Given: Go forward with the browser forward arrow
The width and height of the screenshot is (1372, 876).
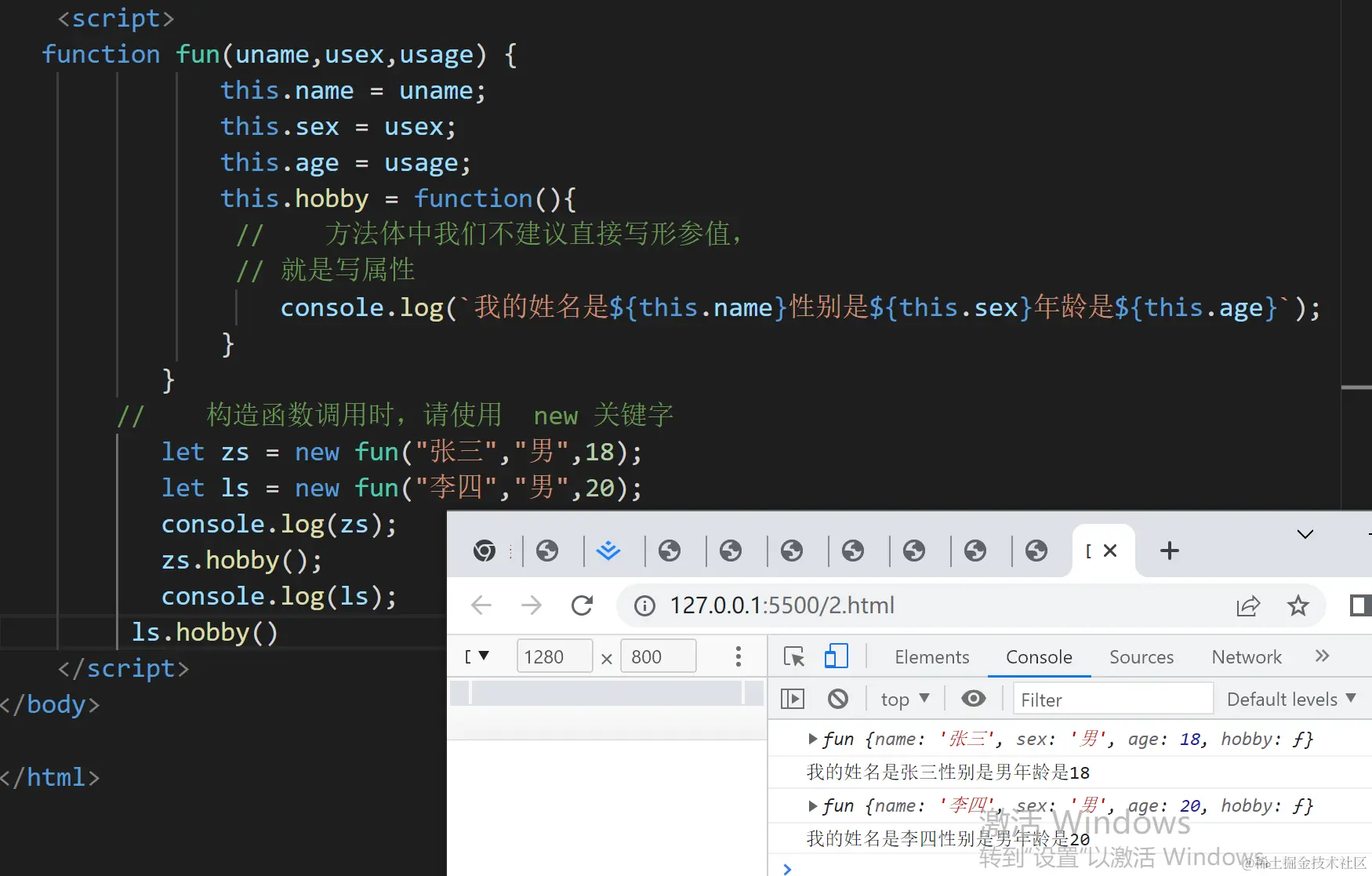Looking at the screenshot, I should coord(532,605).
